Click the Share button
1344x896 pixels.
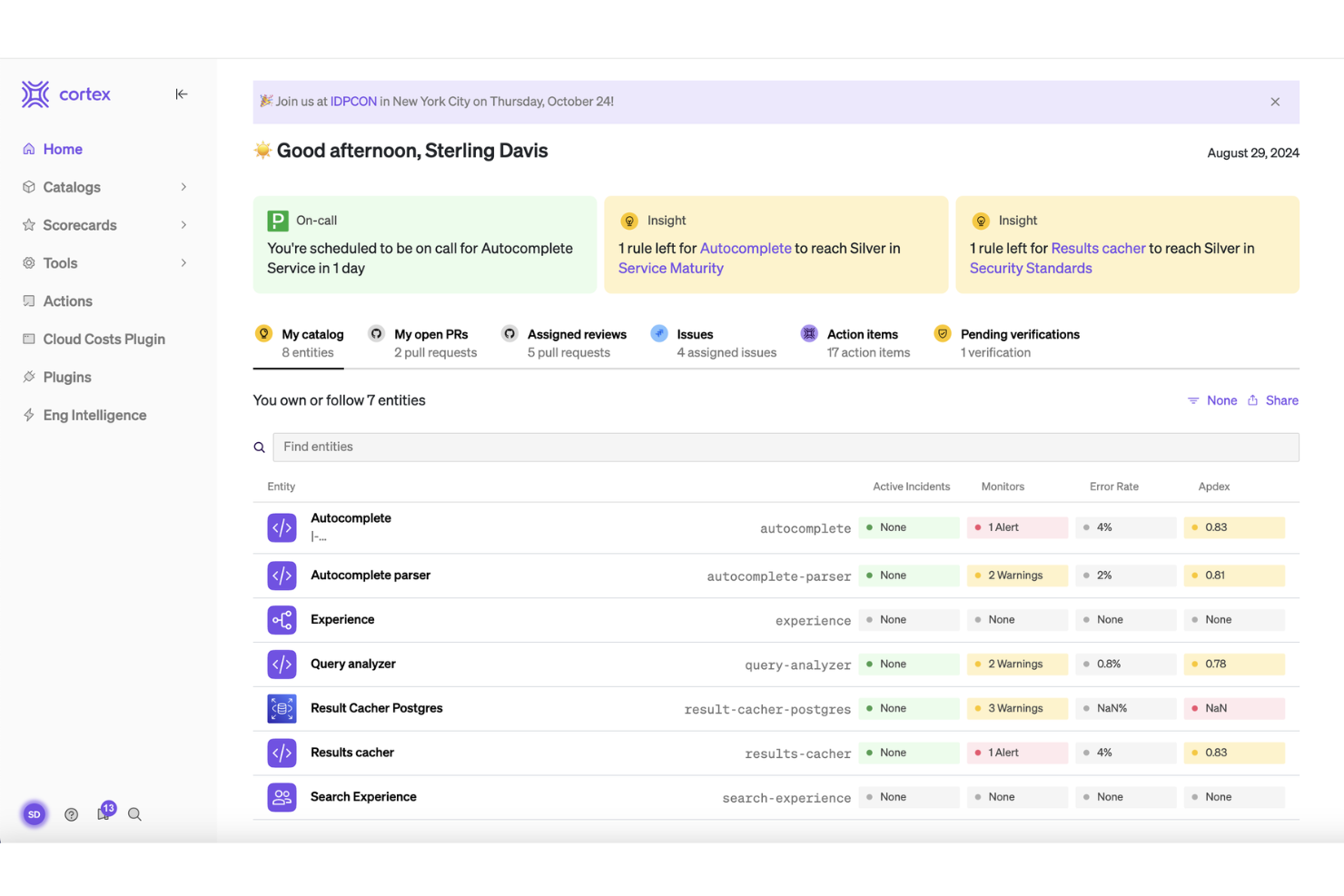pyautogui.click(x=1272, y=400)
